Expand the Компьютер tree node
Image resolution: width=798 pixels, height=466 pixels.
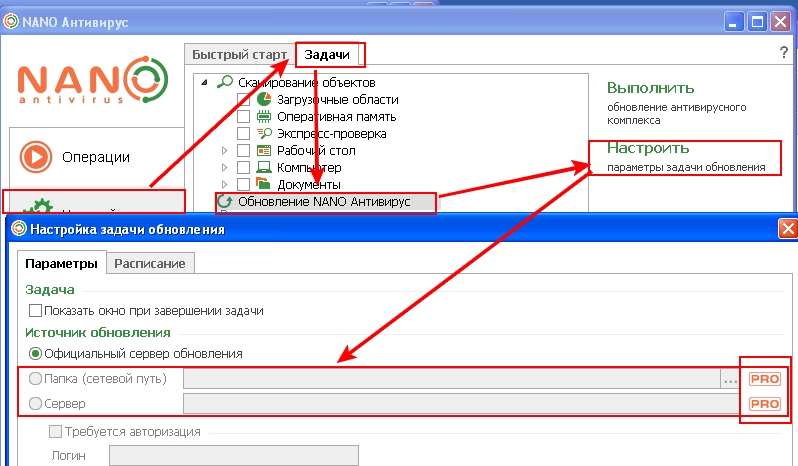pyautogui.click(x=224, y=168)
